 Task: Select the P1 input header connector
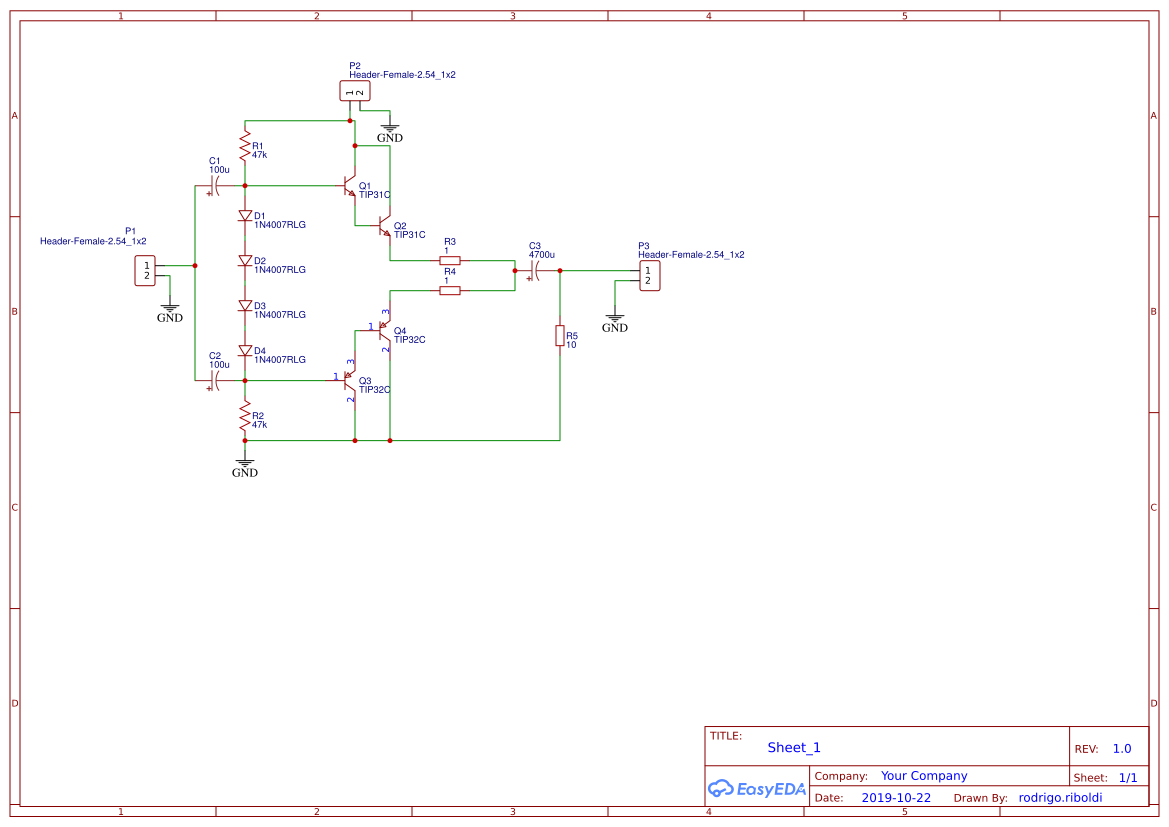pos(145,271)
